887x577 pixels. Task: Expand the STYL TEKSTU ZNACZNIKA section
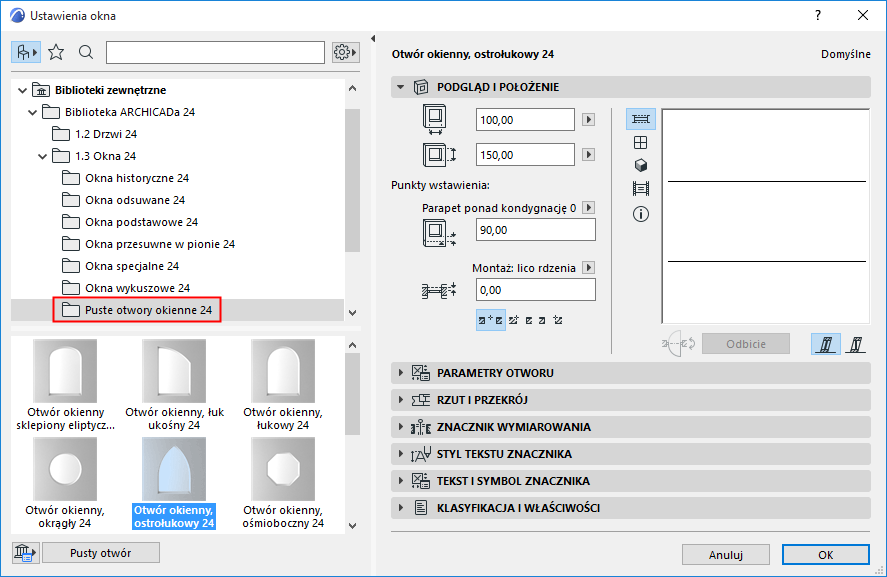click(631, 454)
